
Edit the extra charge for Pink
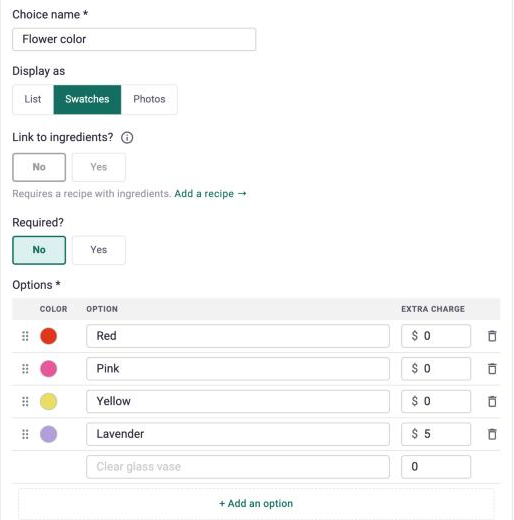436,369
